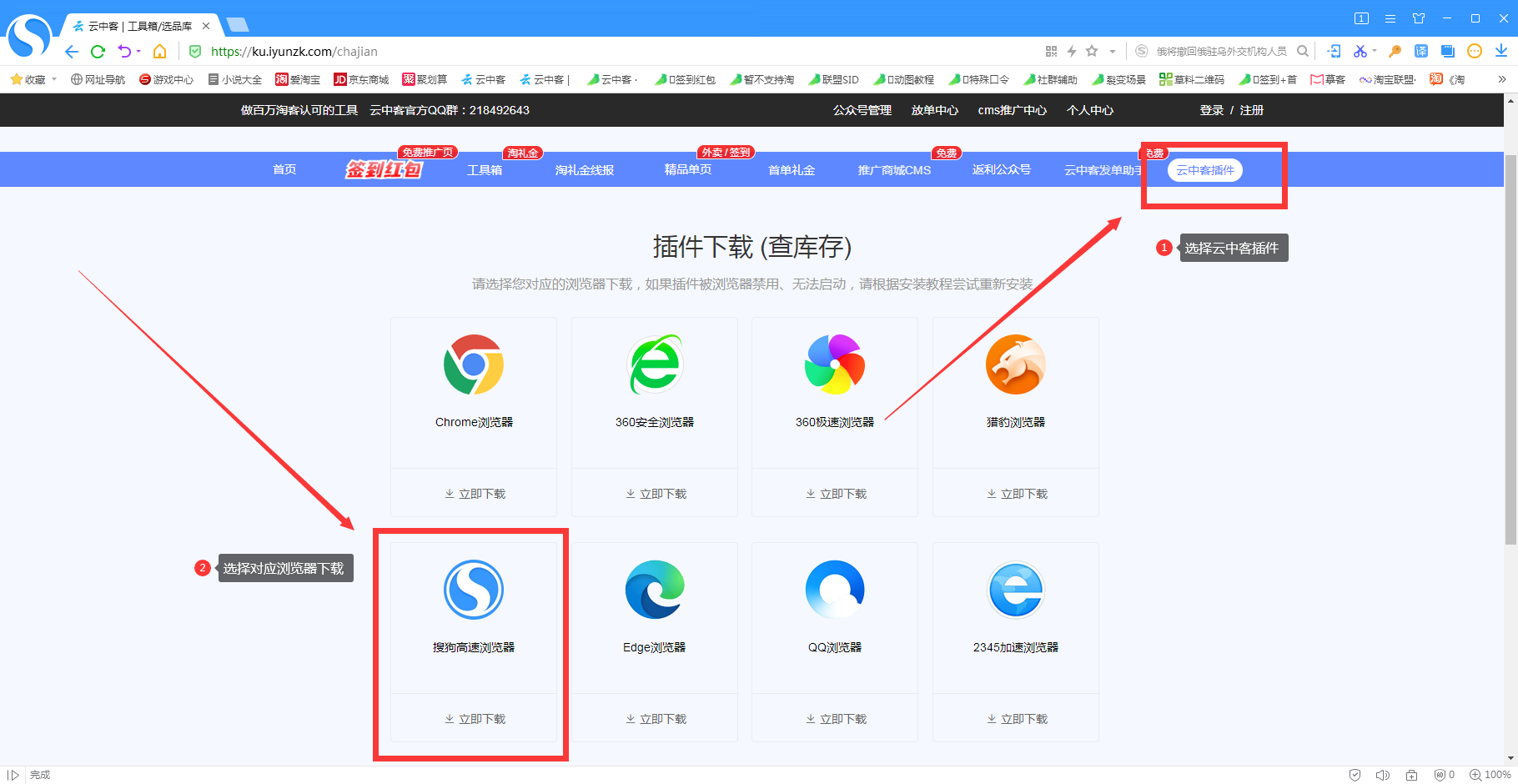Open the 个人中心 menu item
Image resolution: width=1518 pixels, height=784 pixels.
coord(1089,109)
